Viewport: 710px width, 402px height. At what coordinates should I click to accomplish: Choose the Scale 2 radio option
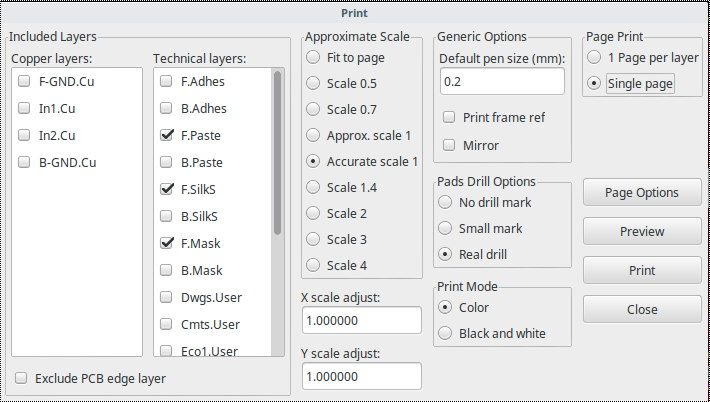(313, 213)
